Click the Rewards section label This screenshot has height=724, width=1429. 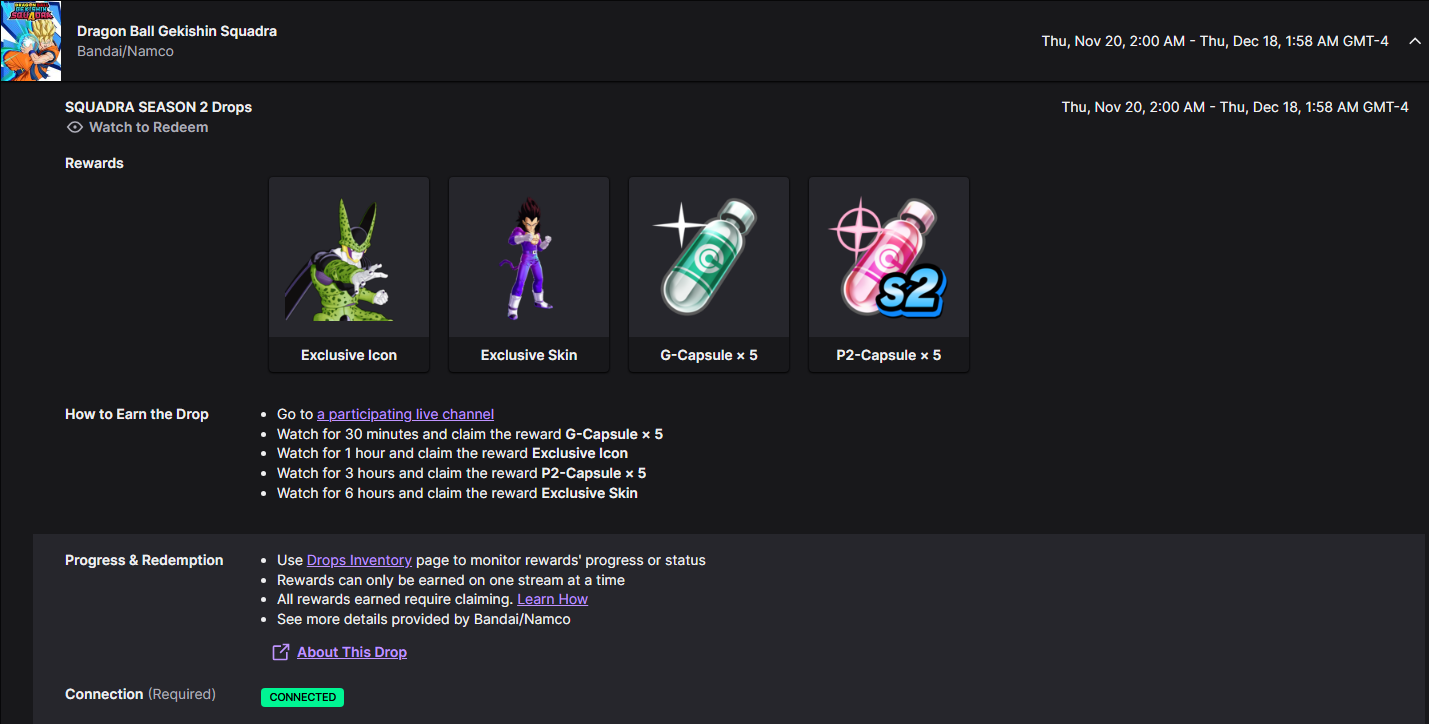click(x=94, y=163)
